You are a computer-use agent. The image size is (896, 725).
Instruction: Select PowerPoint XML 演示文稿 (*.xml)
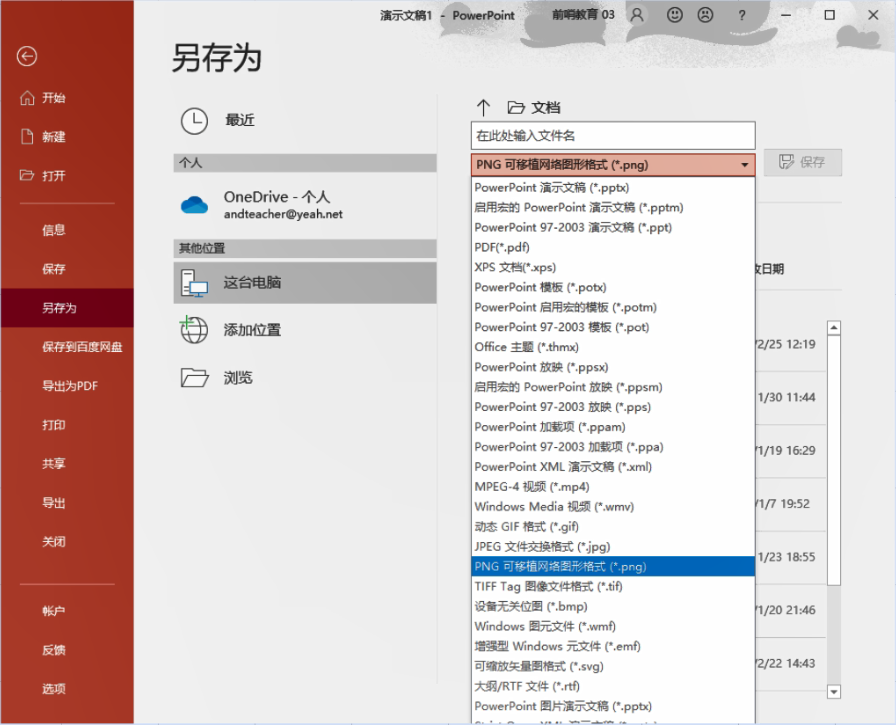(x=613, y=467)
